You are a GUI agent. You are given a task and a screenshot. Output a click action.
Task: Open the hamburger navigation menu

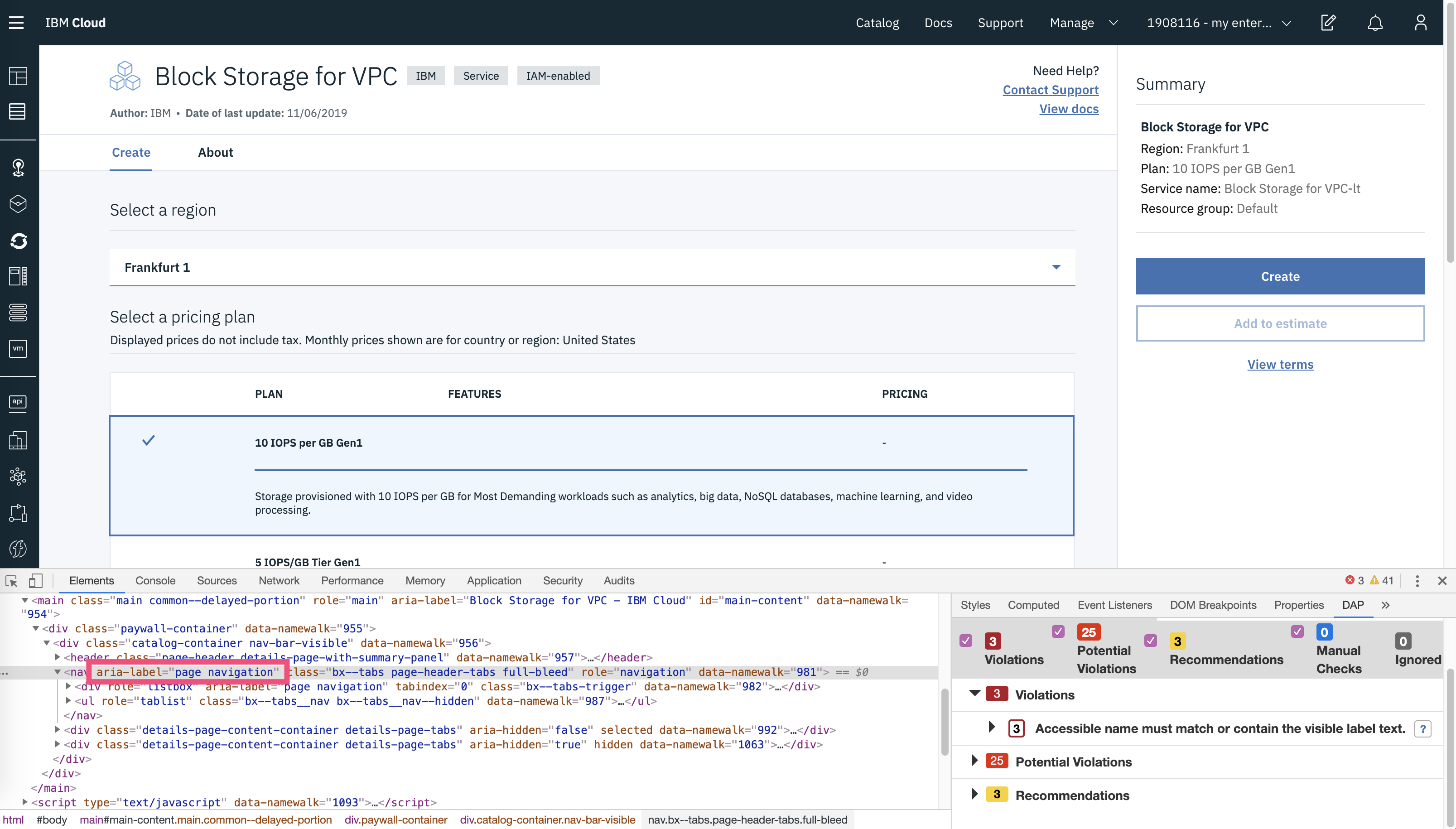point(16,23)
